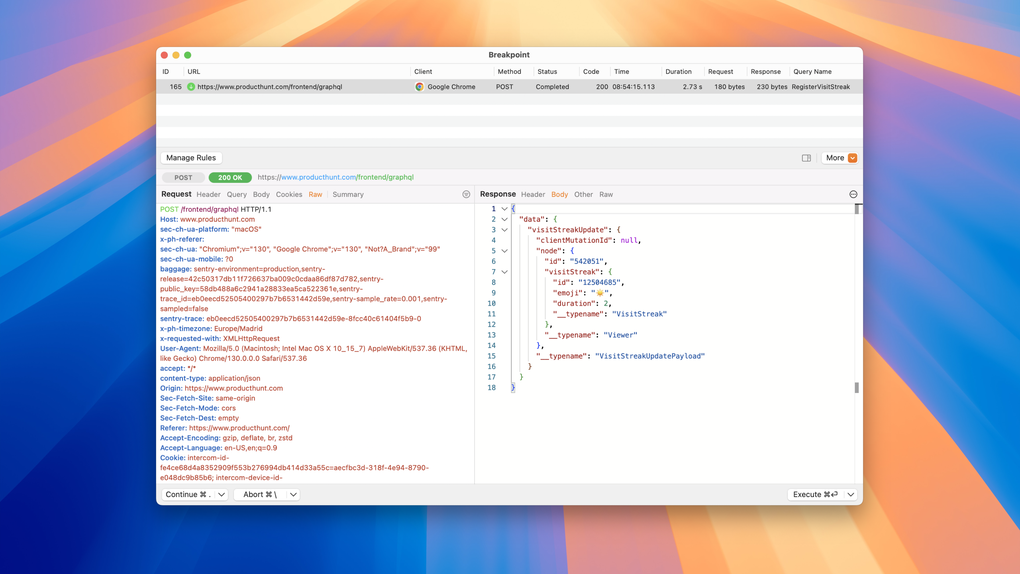Image resolution: width=1020 pixels, height=574 pixels.
Task: Click the POST method pill
Action: [x=183, y=178]
